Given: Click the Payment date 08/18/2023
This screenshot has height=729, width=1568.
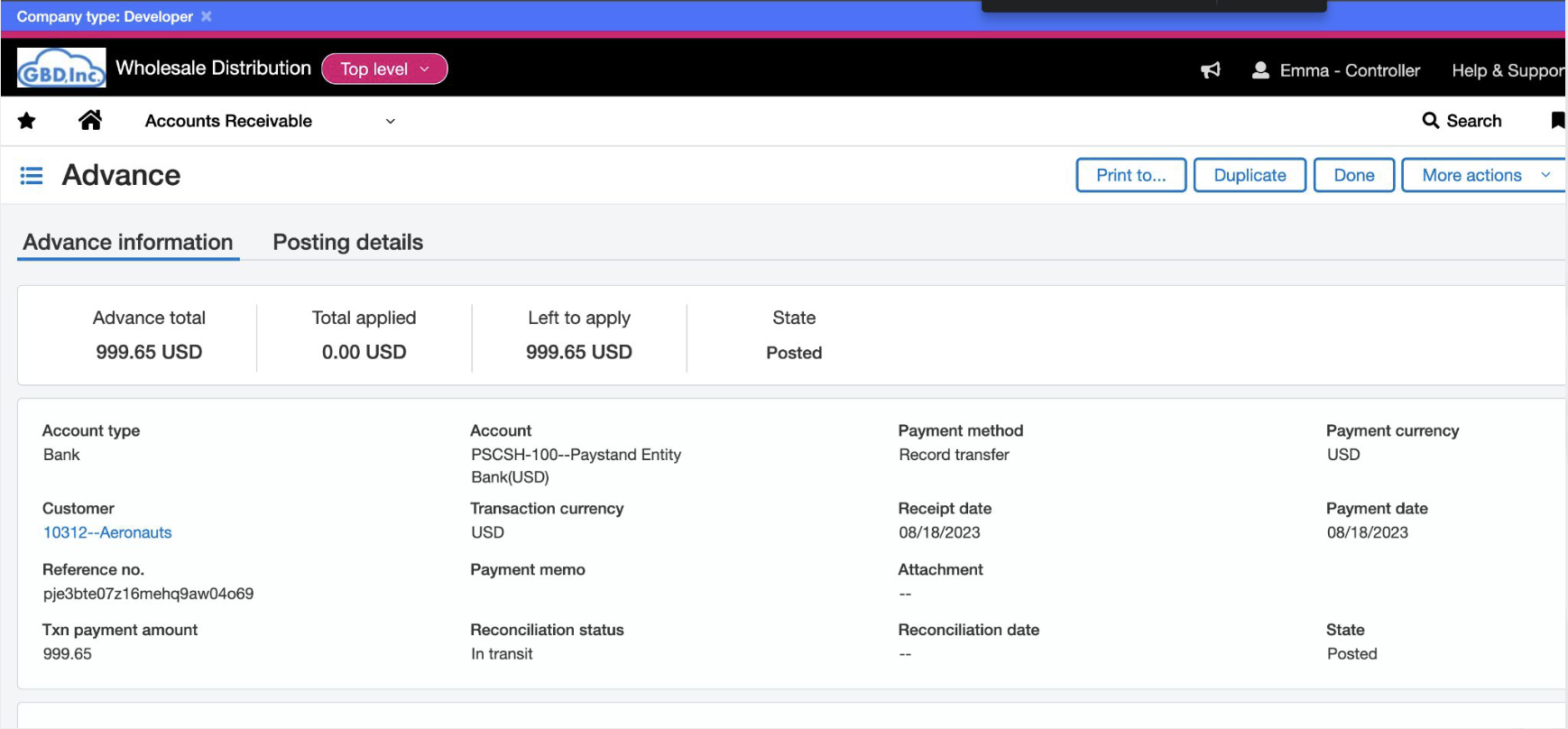Looking at the screenshot, I should click(x=1368, y=532).
